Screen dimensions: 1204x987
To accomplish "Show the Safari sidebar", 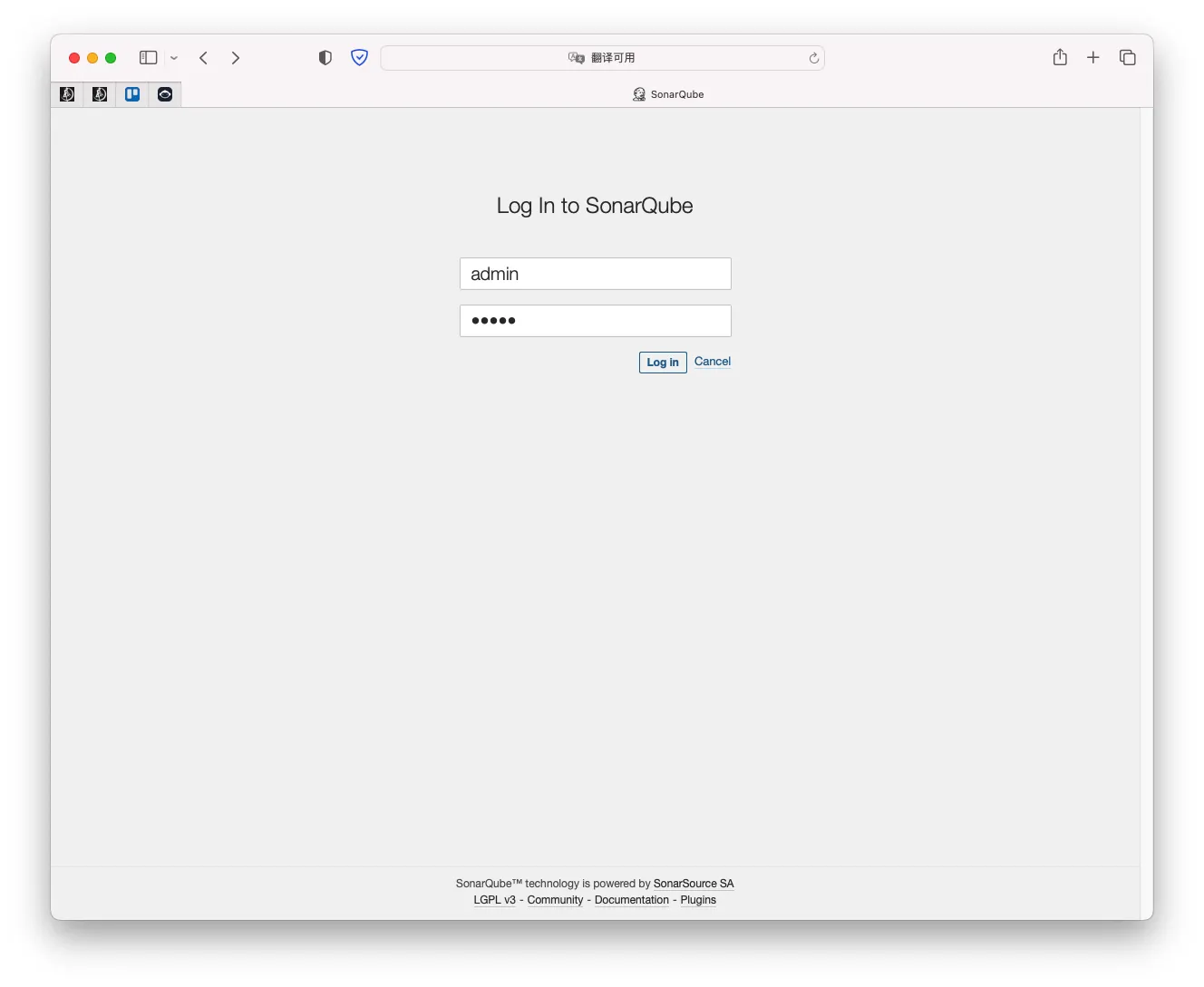I will [x=149, y=58].
